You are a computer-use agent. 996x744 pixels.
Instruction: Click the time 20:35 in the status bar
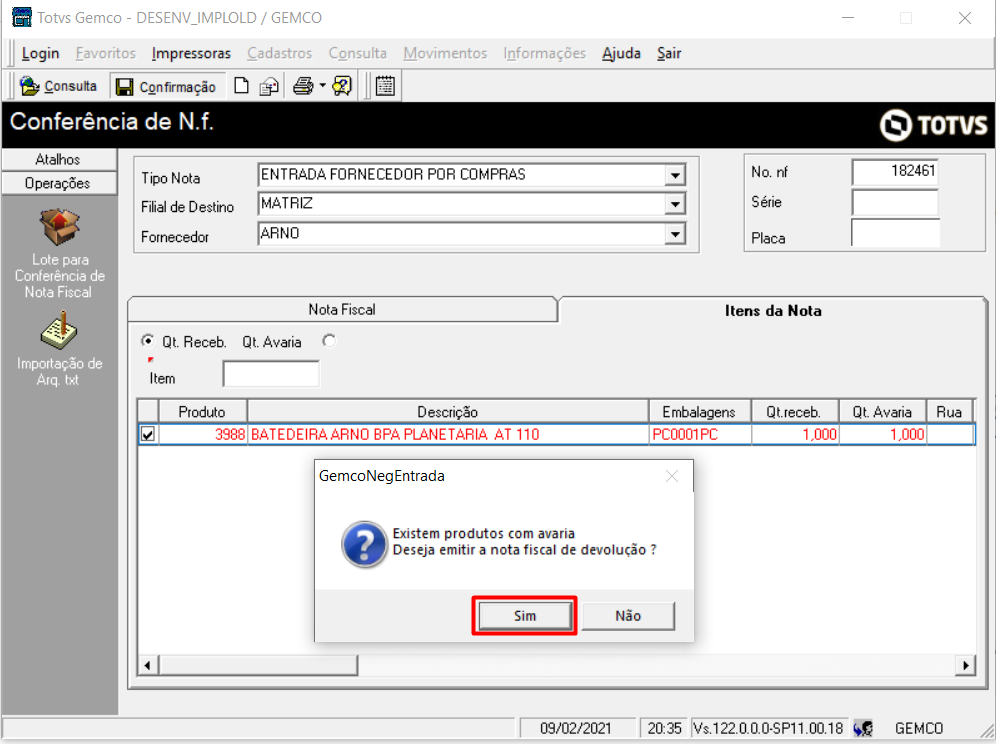(664, 728)
